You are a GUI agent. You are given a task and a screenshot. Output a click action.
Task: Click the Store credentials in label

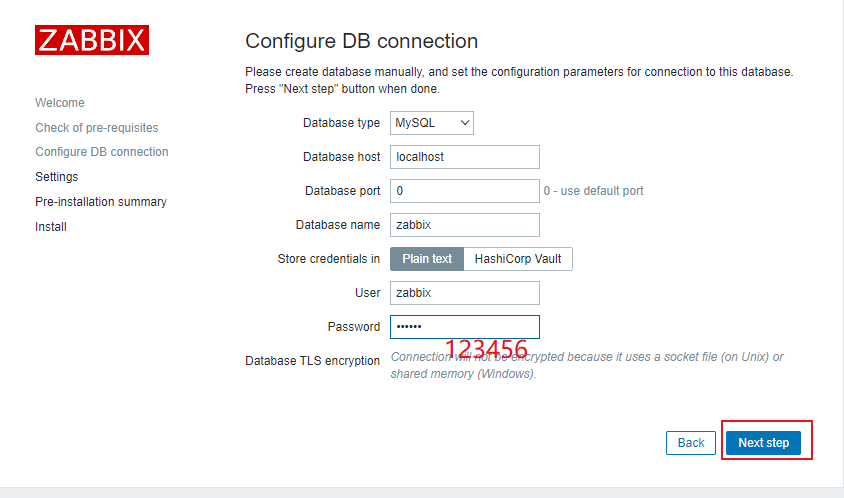[328, 259]
